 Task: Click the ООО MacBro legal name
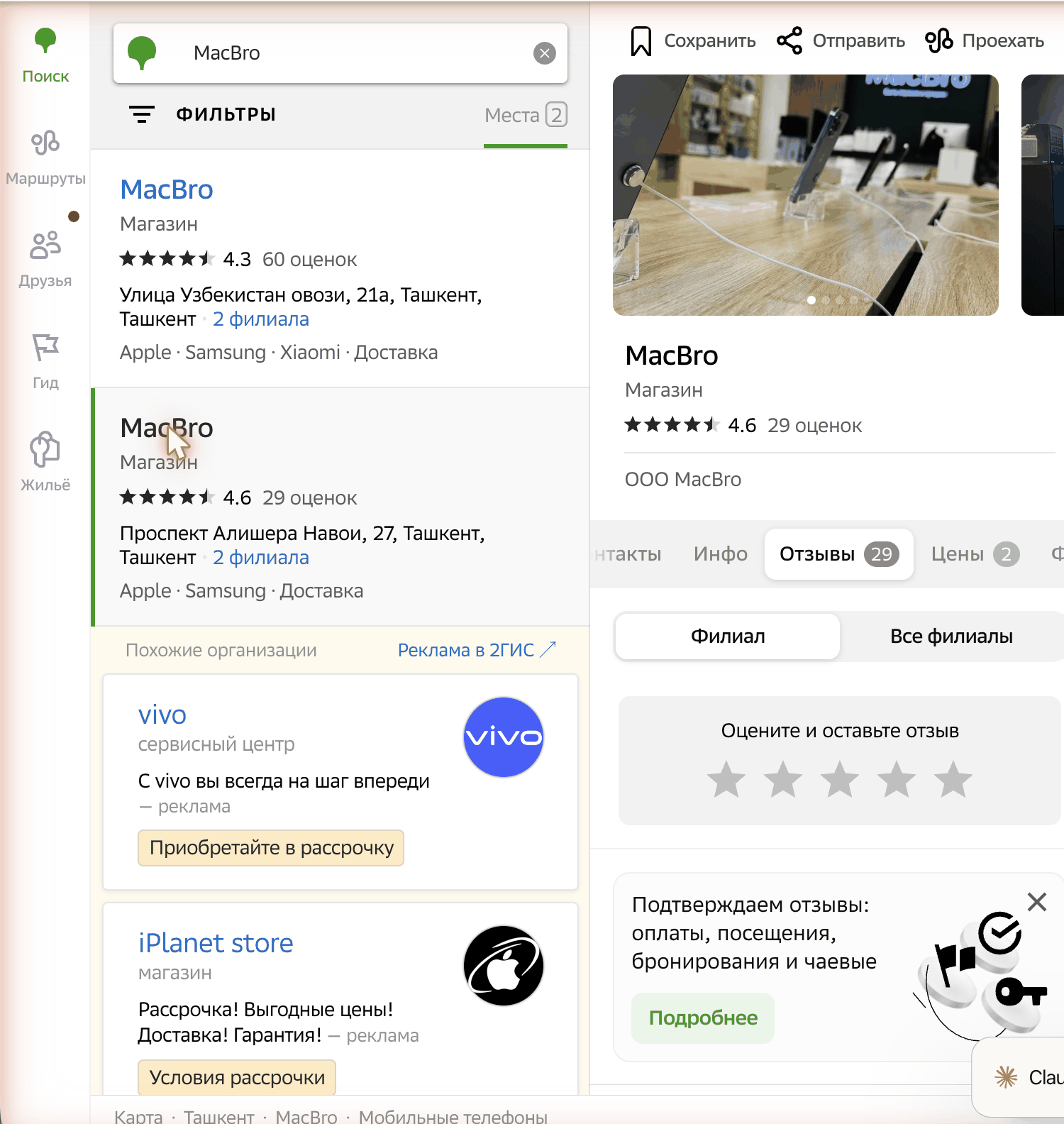coord(683,480)
